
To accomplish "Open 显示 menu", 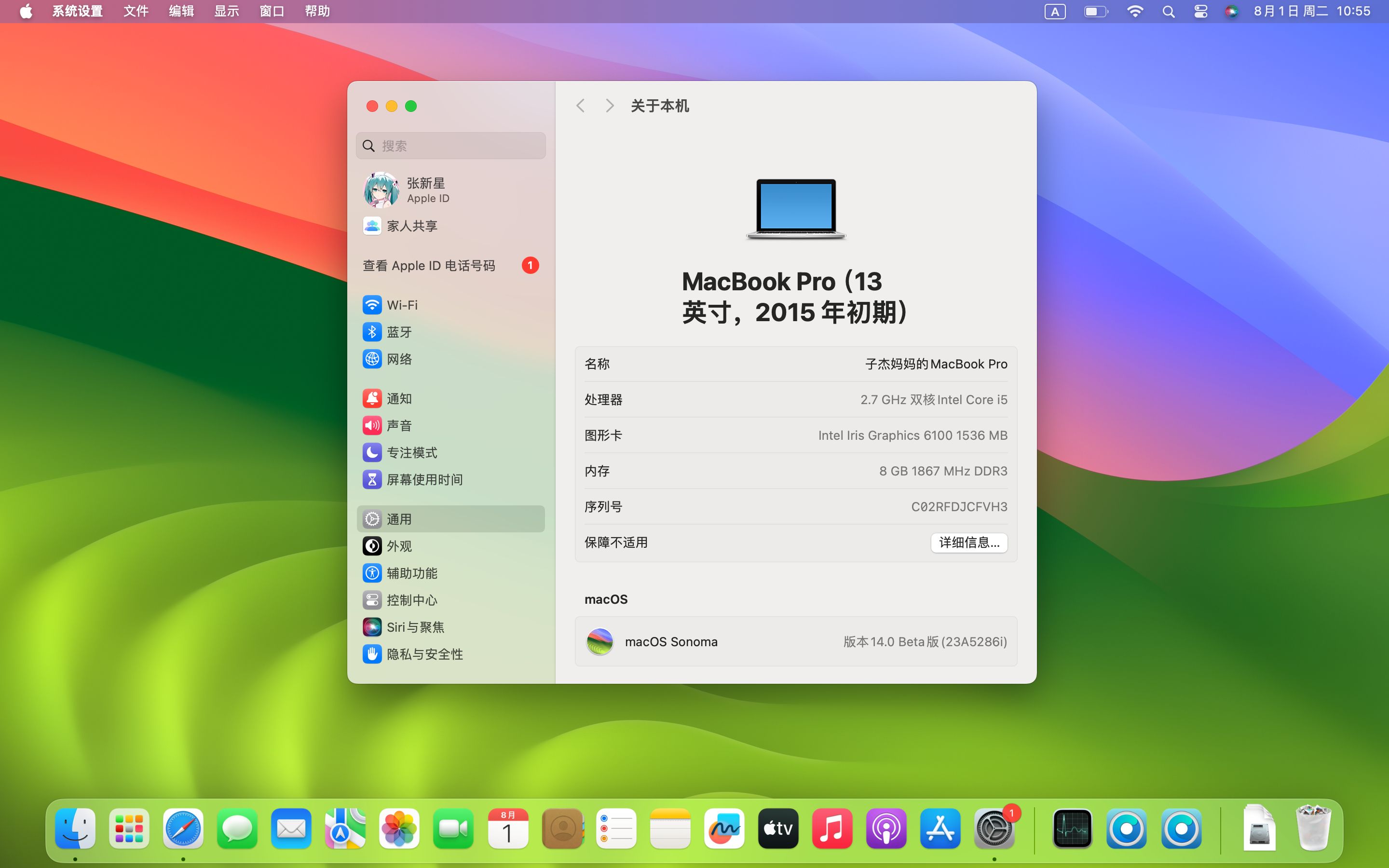I will point(227,11).
